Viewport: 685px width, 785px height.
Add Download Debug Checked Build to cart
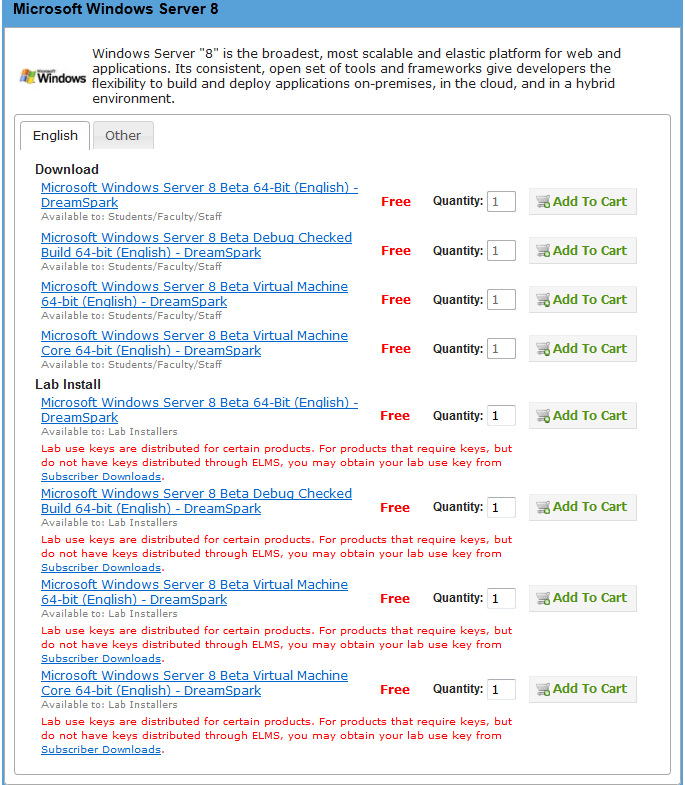[583, 251]
